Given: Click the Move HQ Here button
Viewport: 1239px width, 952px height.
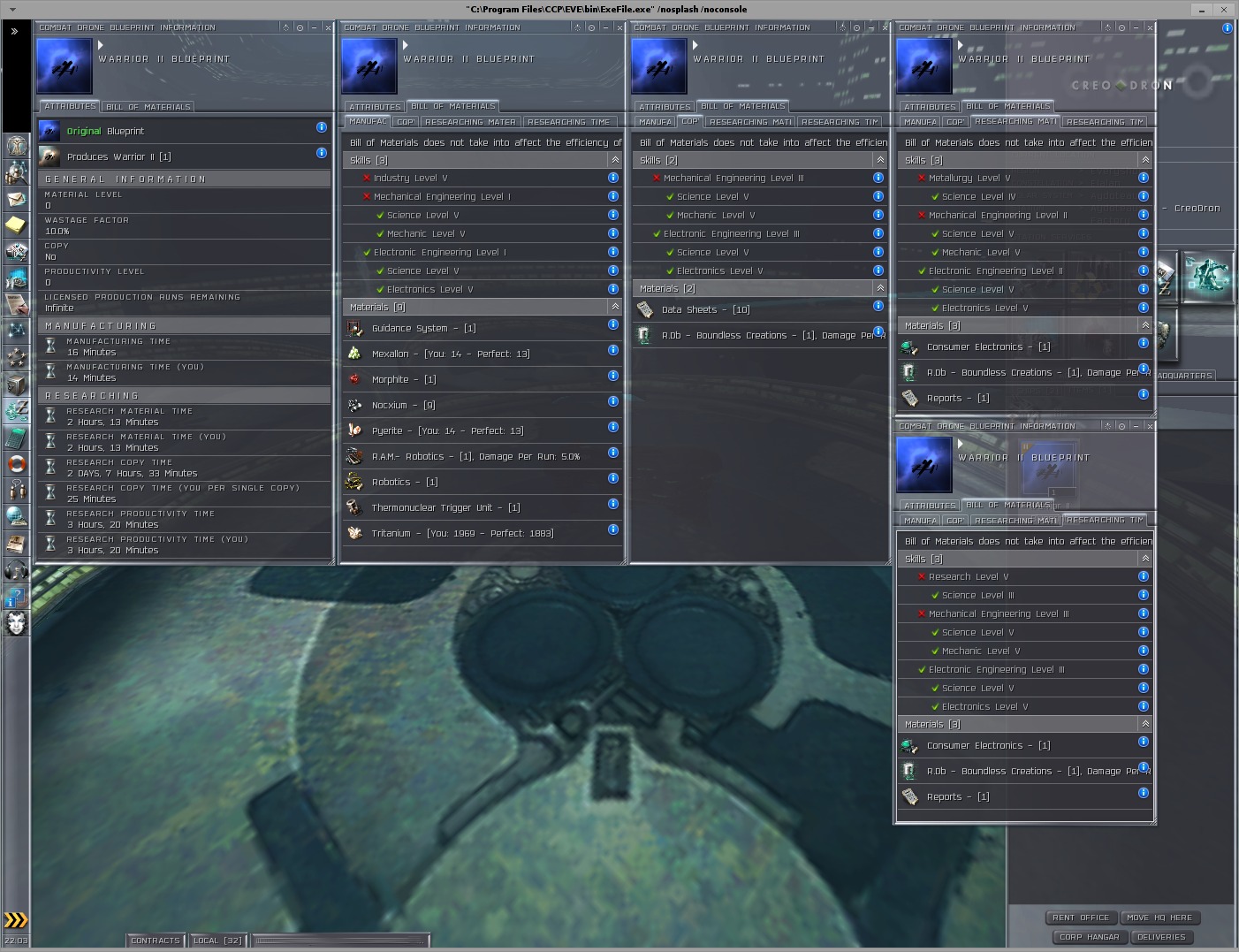Looking at the screenshot, I should pyautogui.click(x=1159, y=918).
